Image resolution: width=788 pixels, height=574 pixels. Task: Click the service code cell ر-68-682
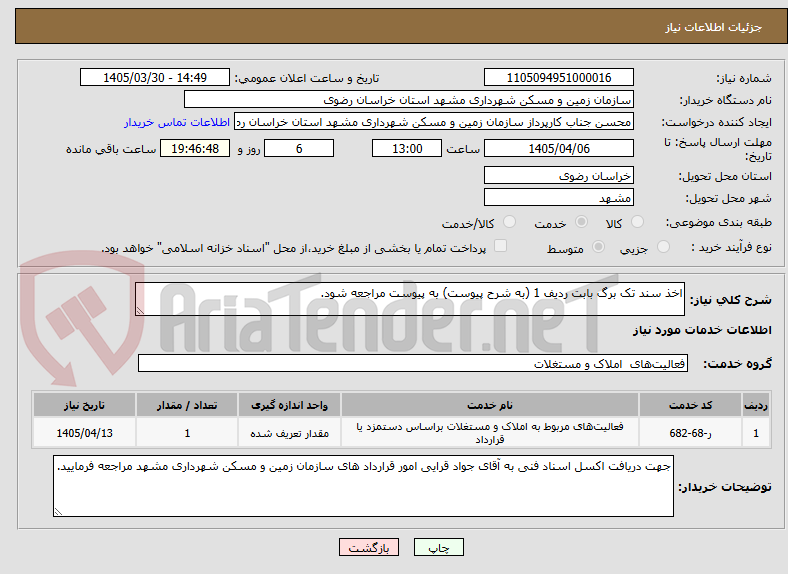tap(691, 432)
